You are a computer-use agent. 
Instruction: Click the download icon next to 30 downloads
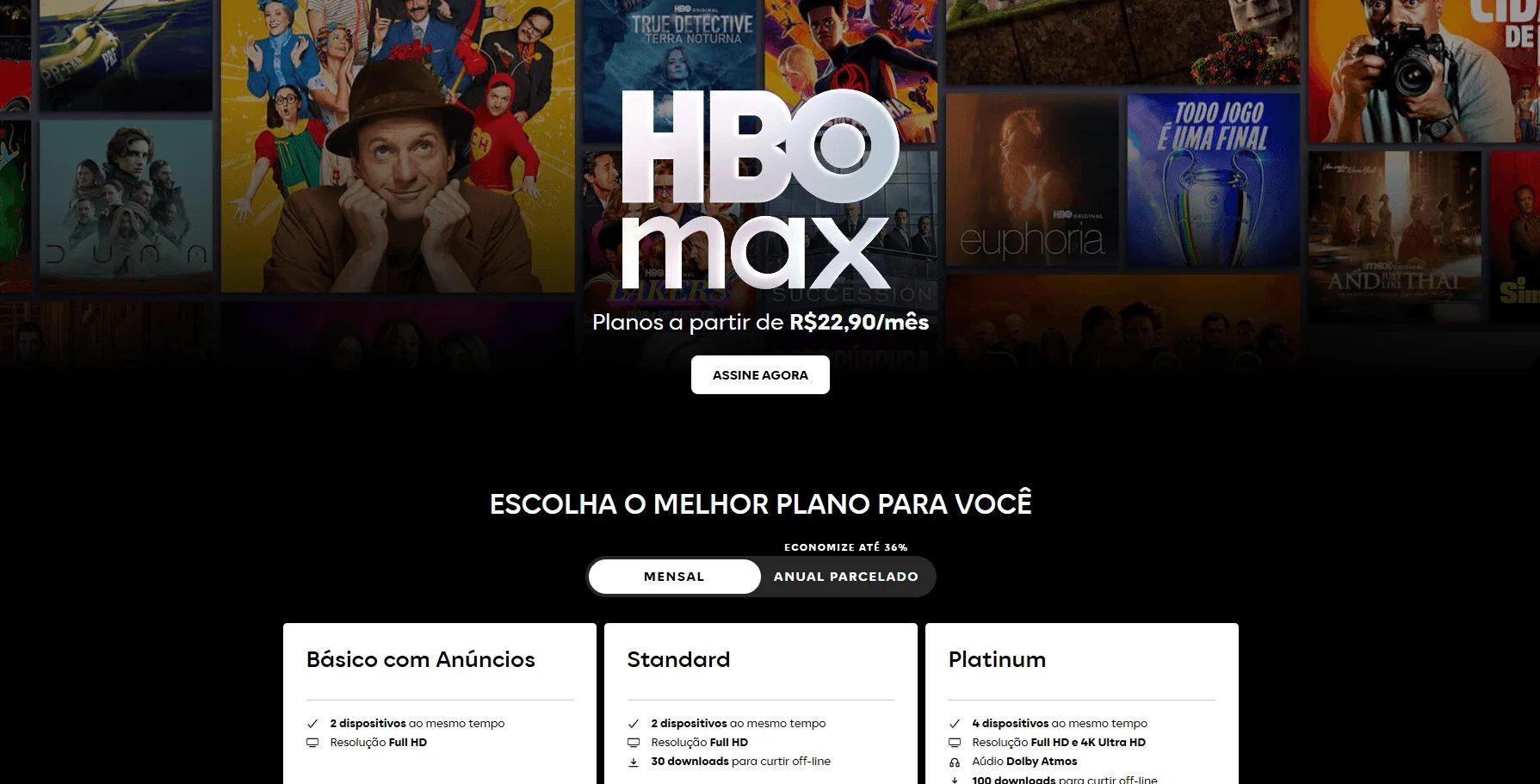[x=634, y=762]
